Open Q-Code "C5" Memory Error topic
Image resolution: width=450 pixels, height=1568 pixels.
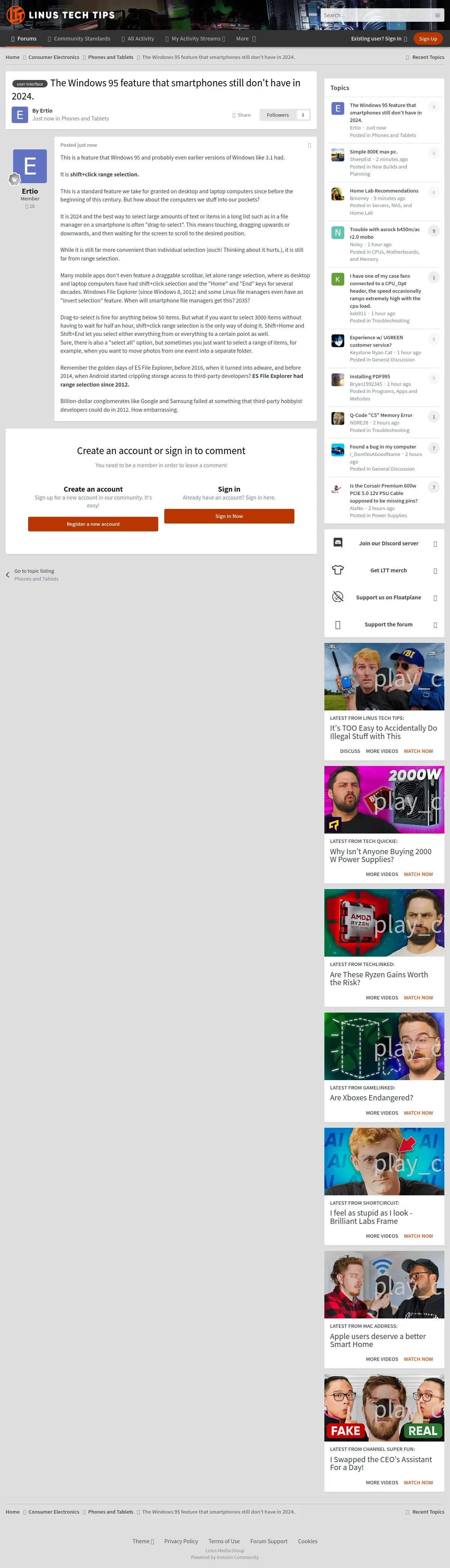pos(381,415)
